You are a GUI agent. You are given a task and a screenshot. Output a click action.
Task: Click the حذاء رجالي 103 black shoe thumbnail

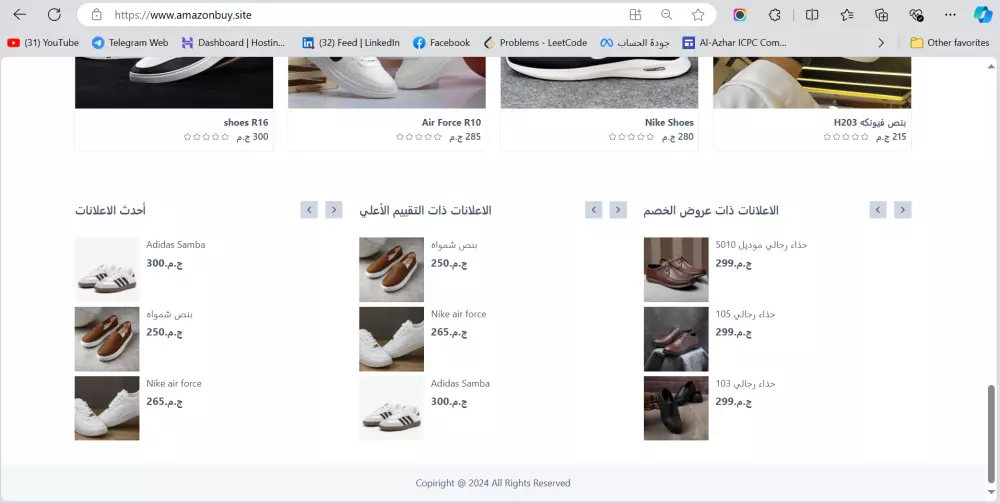click(x=676, y=408)
